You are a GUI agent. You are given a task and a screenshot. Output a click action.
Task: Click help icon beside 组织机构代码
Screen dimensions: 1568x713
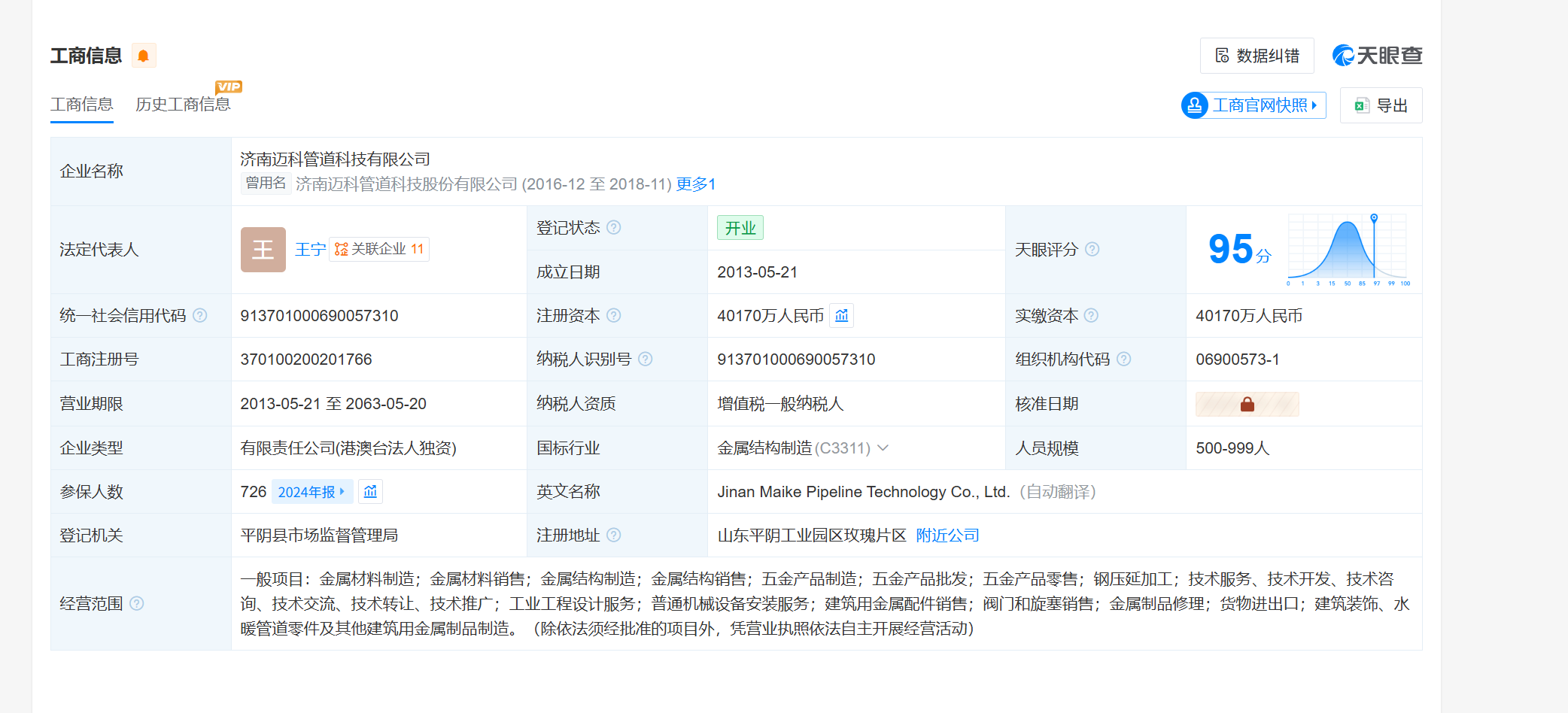(x=1124, y=359)
